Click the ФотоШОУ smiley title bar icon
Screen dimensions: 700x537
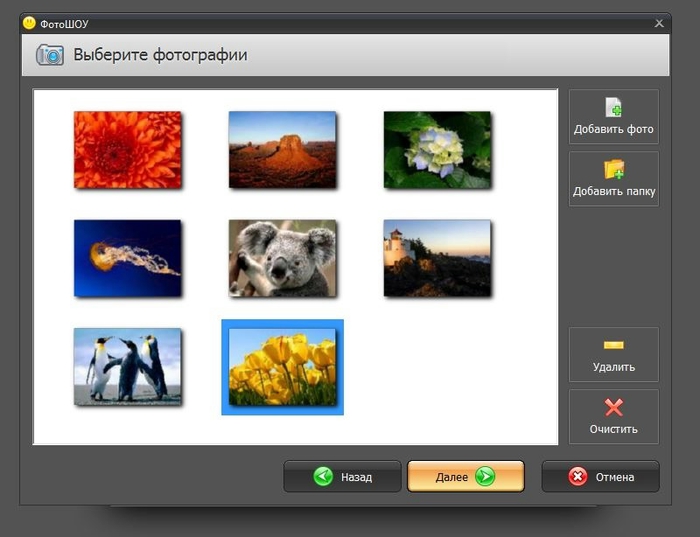click(x=29, y=23)
